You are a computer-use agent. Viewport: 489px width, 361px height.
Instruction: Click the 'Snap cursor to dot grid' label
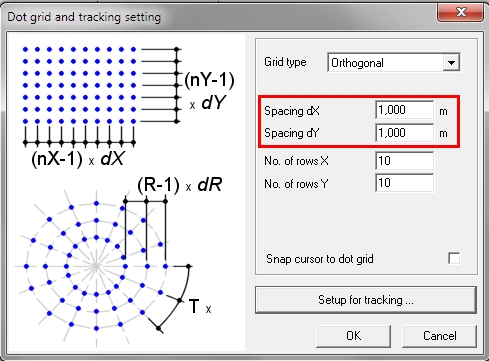[x=320, y=259]
